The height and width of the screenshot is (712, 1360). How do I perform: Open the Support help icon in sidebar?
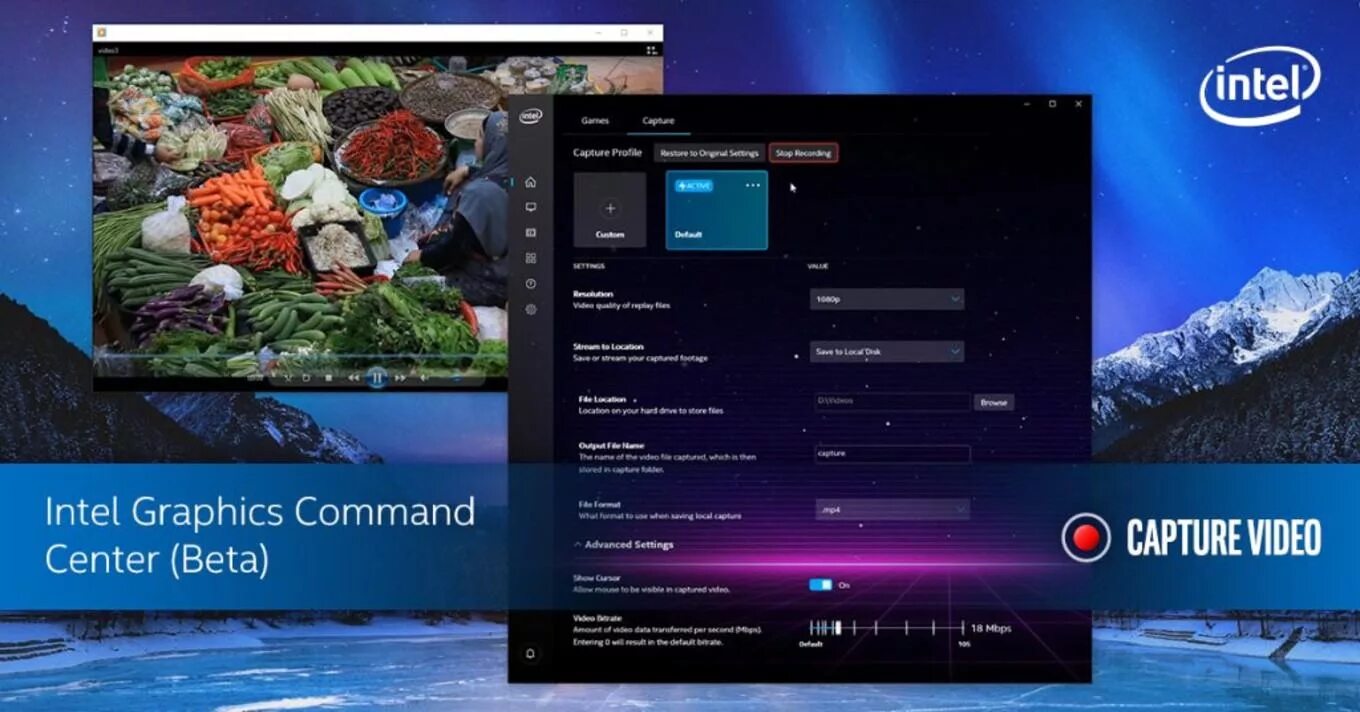(530, 284)
